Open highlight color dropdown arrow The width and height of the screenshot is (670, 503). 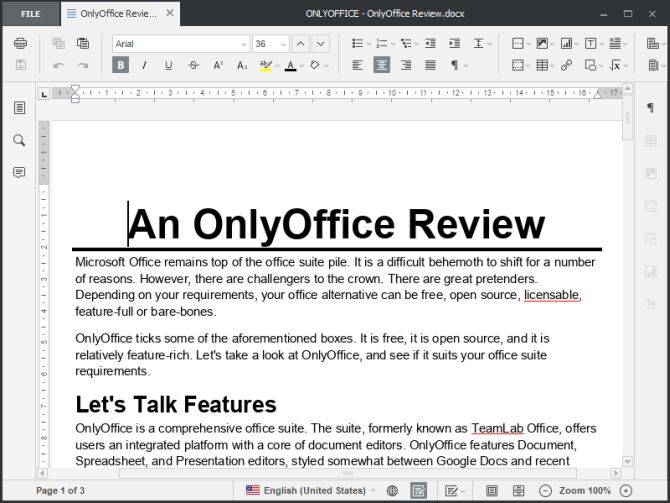click(277, 66)
